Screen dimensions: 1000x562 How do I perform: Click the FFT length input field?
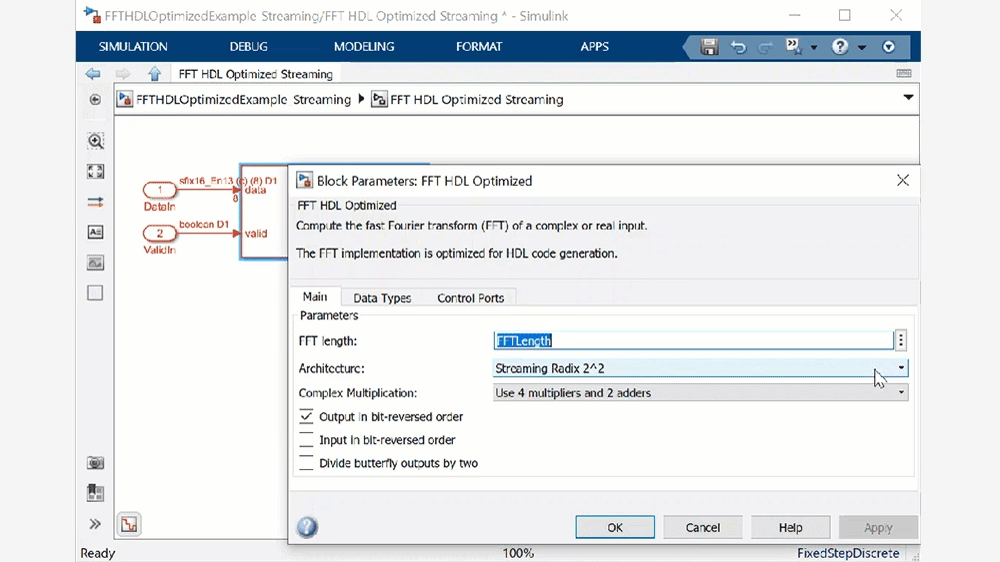693,341
